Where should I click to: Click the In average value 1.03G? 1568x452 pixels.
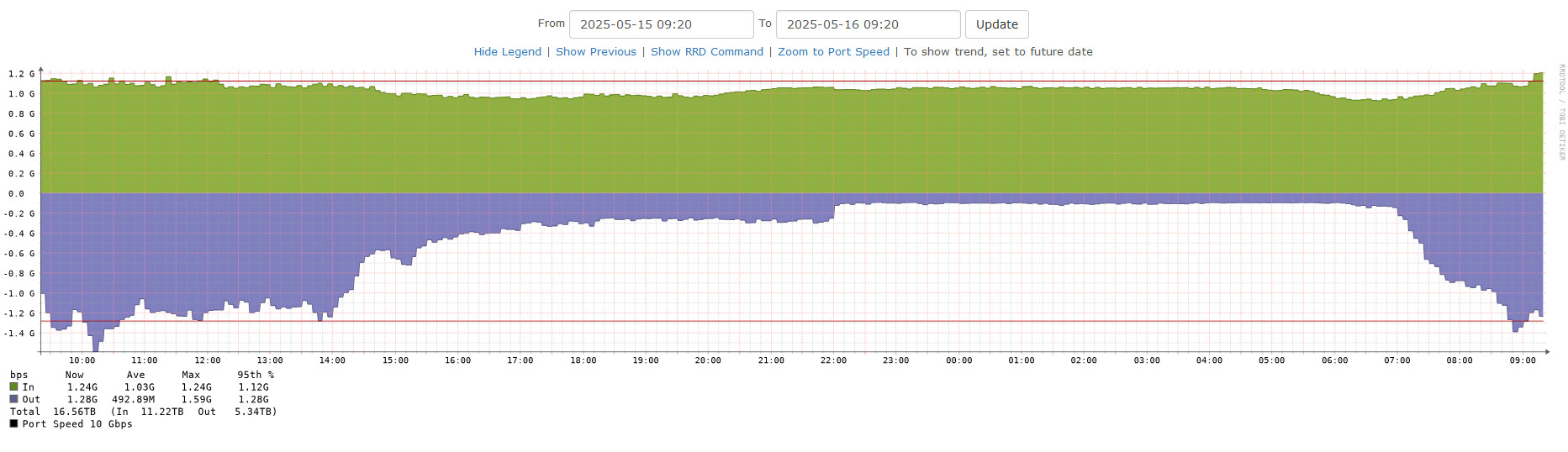[x=140, y=387]
